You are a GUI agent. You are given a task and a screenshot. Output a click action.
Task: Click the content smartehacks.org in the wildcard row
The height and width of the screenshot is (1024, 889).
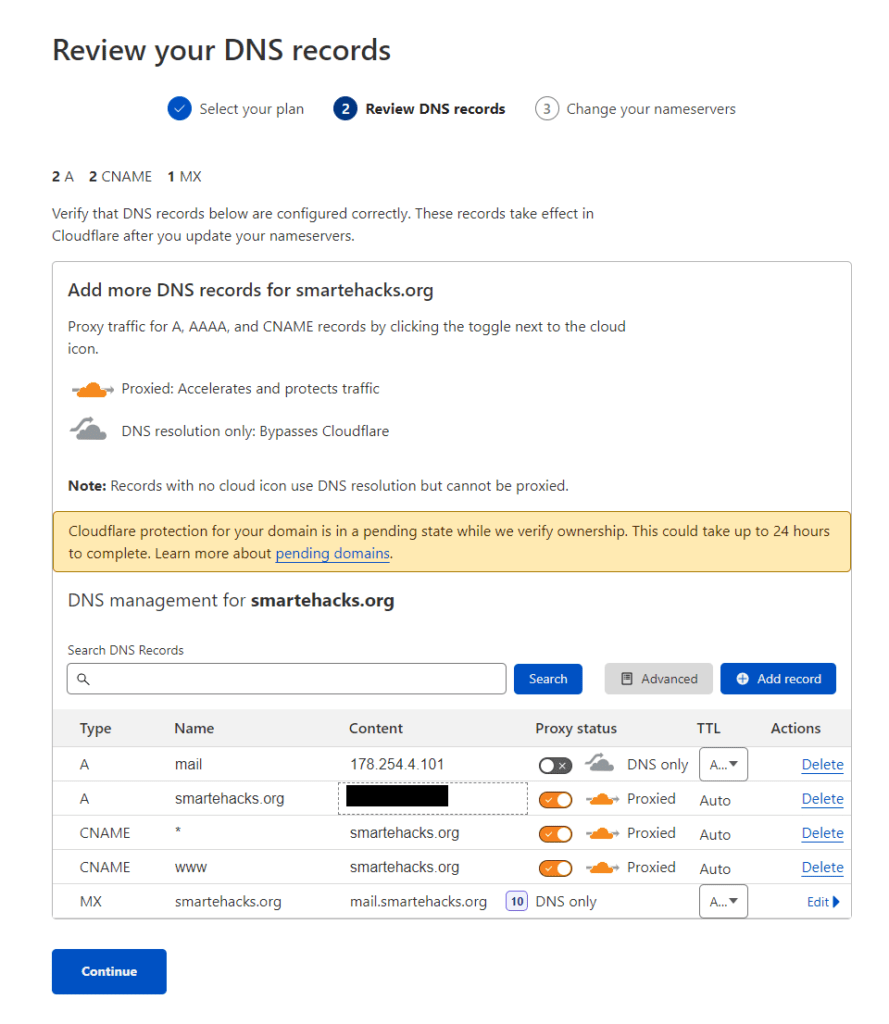(404, 833)
